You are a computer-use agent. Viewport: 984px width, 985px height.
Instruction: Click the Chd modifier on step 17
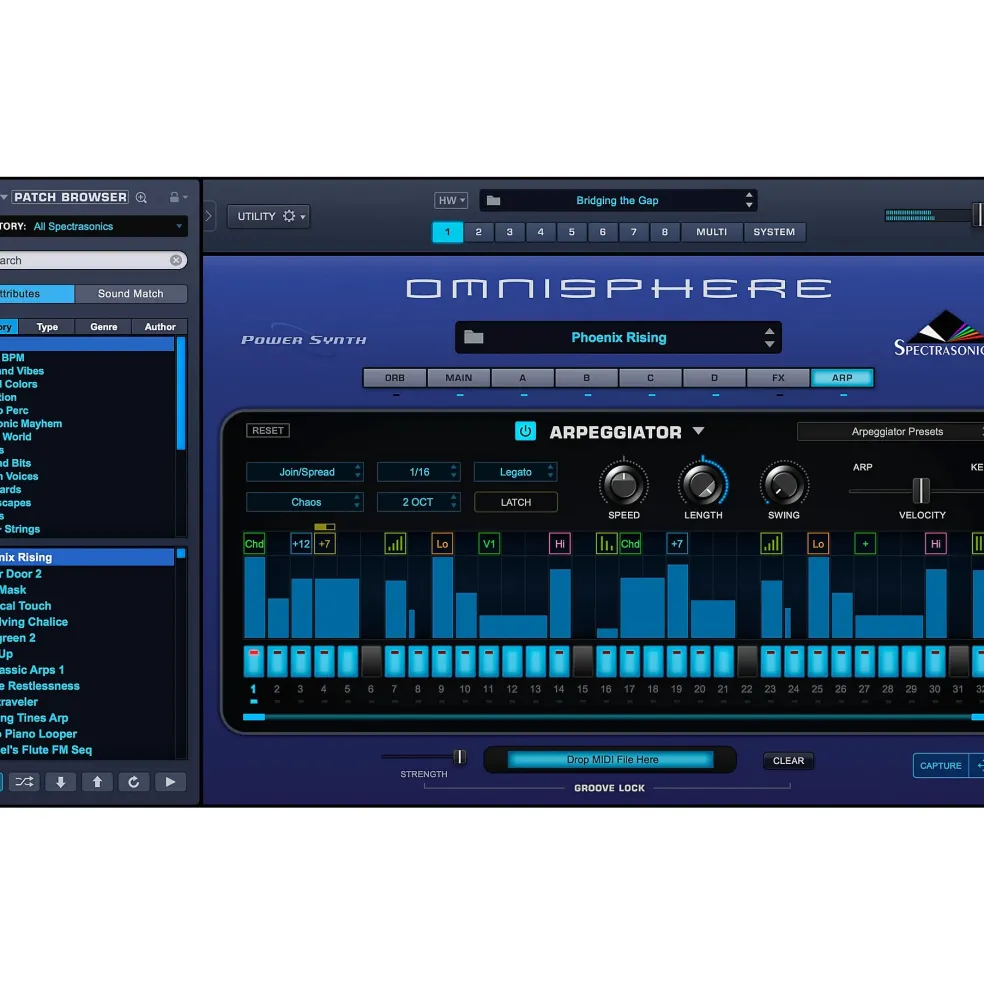[630, 544]
